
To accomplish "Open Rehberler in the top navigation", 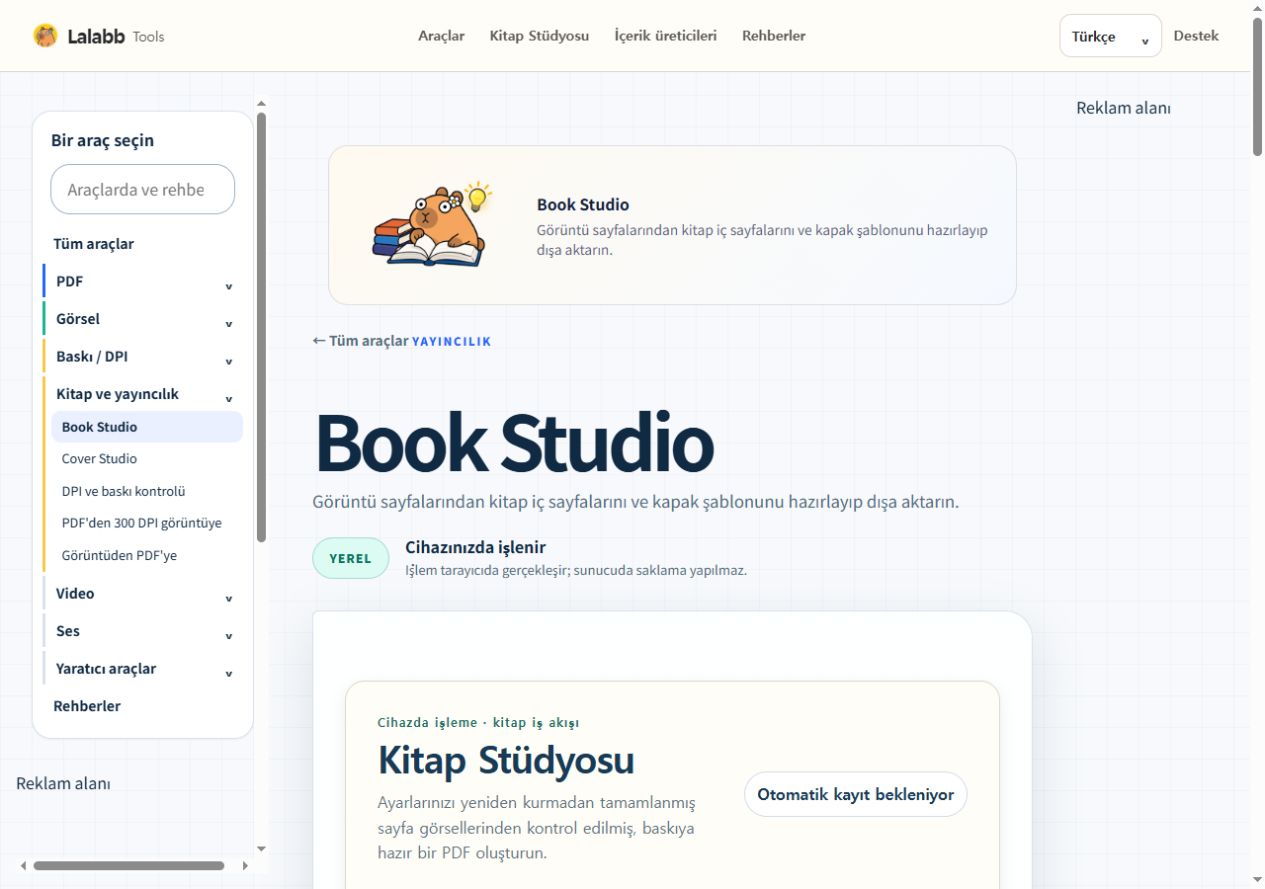I will click(x=773, y=36).
